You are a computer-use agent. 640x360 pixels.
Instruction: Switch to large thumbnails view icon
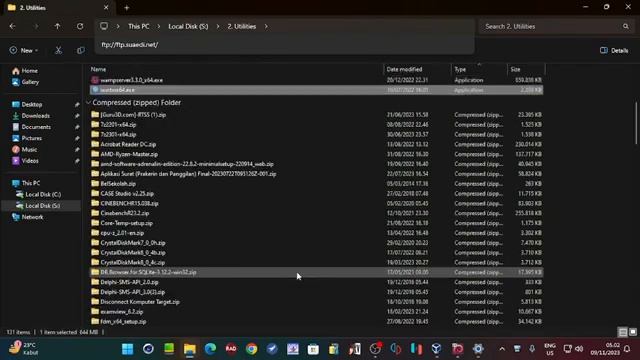633,332
